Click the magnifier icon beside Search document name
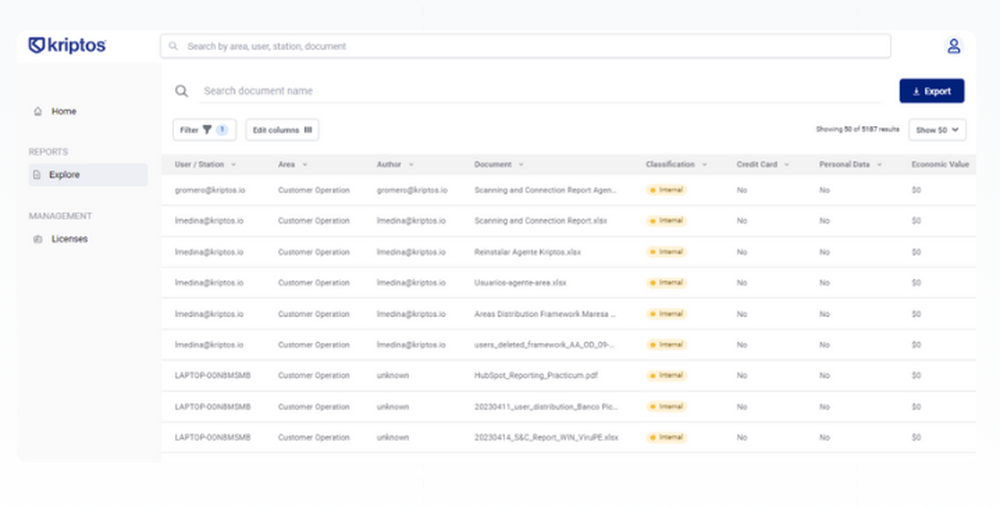This screenshot has height=507, width=1000. (182, 91)
